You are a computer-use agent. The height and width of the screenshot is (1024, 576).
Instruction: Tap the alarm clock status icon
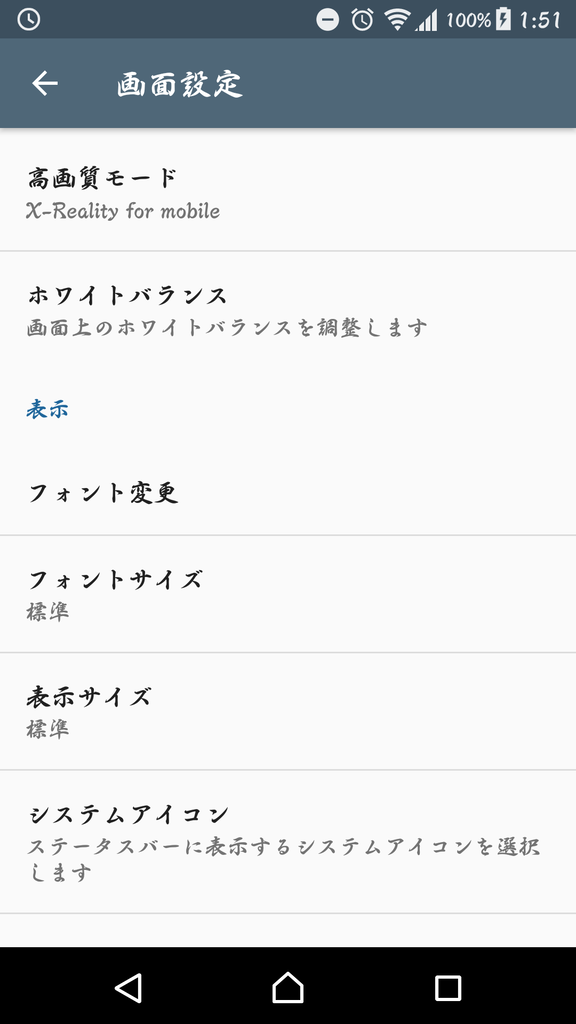pos(362,20)
